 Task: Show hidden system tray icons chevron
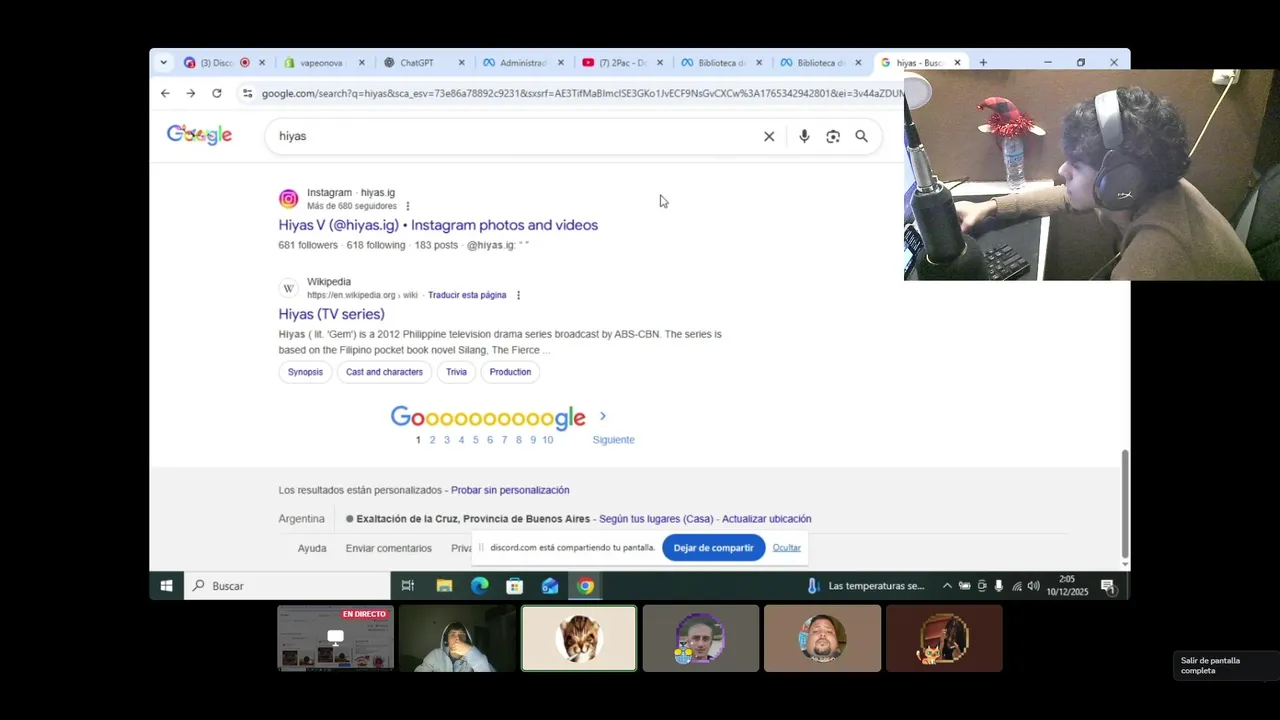click(x=947, y=586)
